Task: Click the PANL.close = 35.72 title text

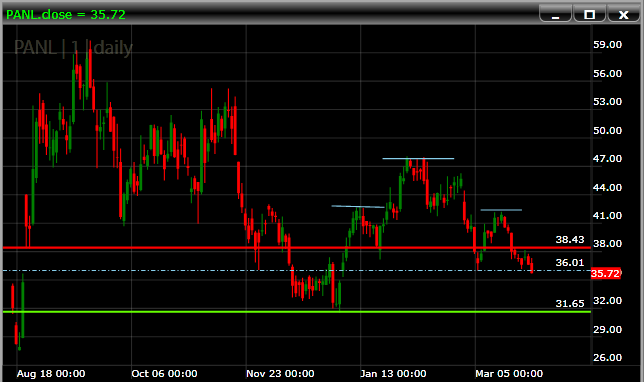Action: point(66,15)
